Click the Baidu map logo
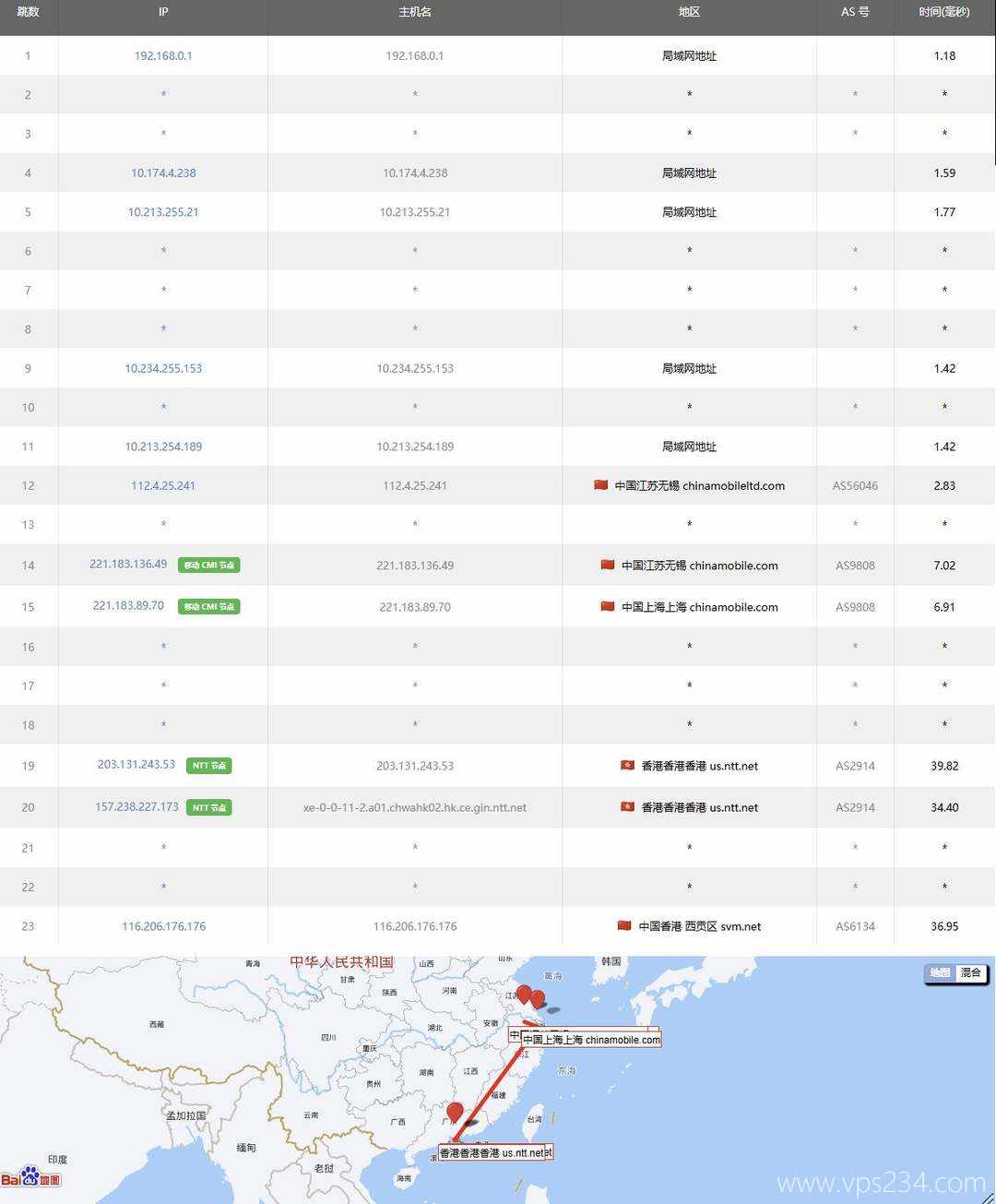Screen dimensions: 996x1204 30,1175
